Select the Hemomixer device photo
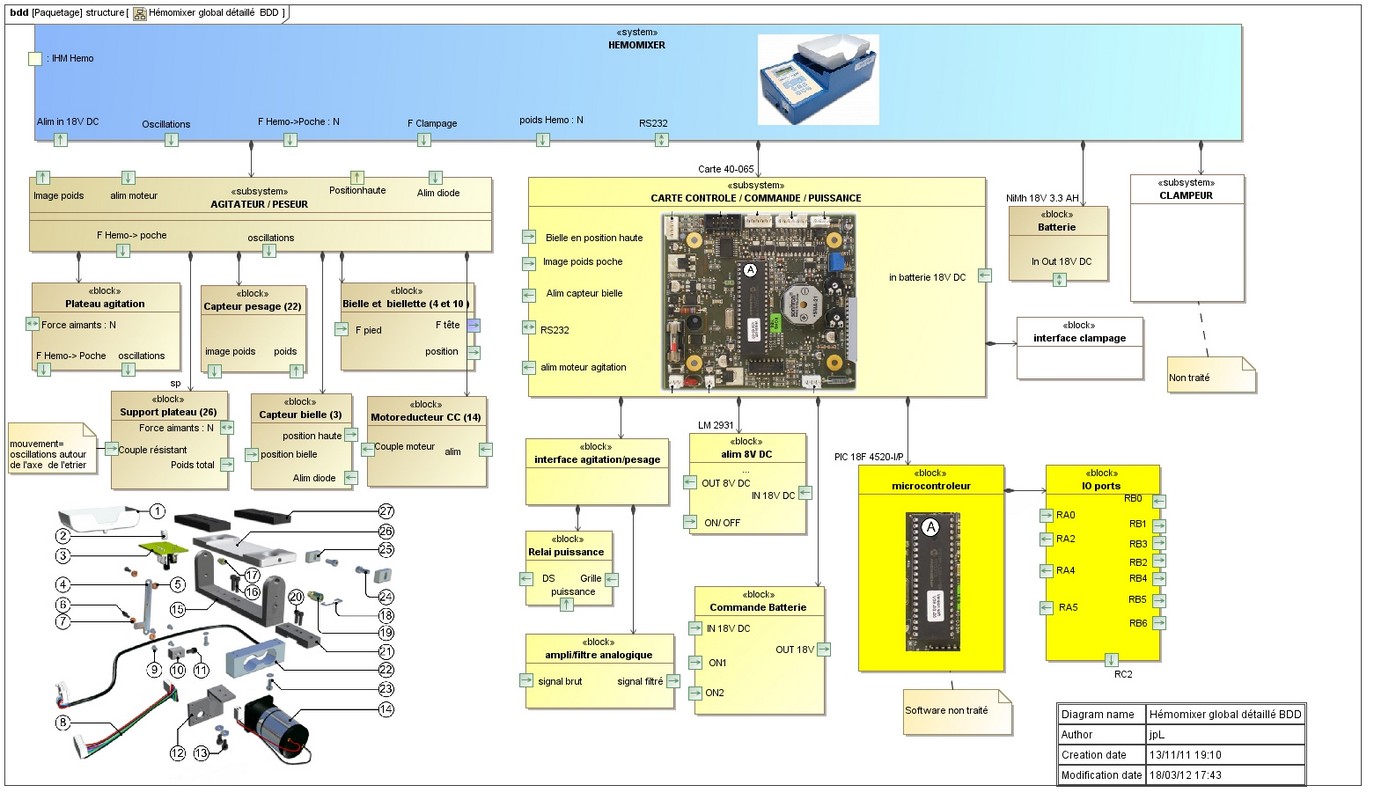The width and height of the screenshot is (1374, 800). pyautogui.click(x=818, y=80)
